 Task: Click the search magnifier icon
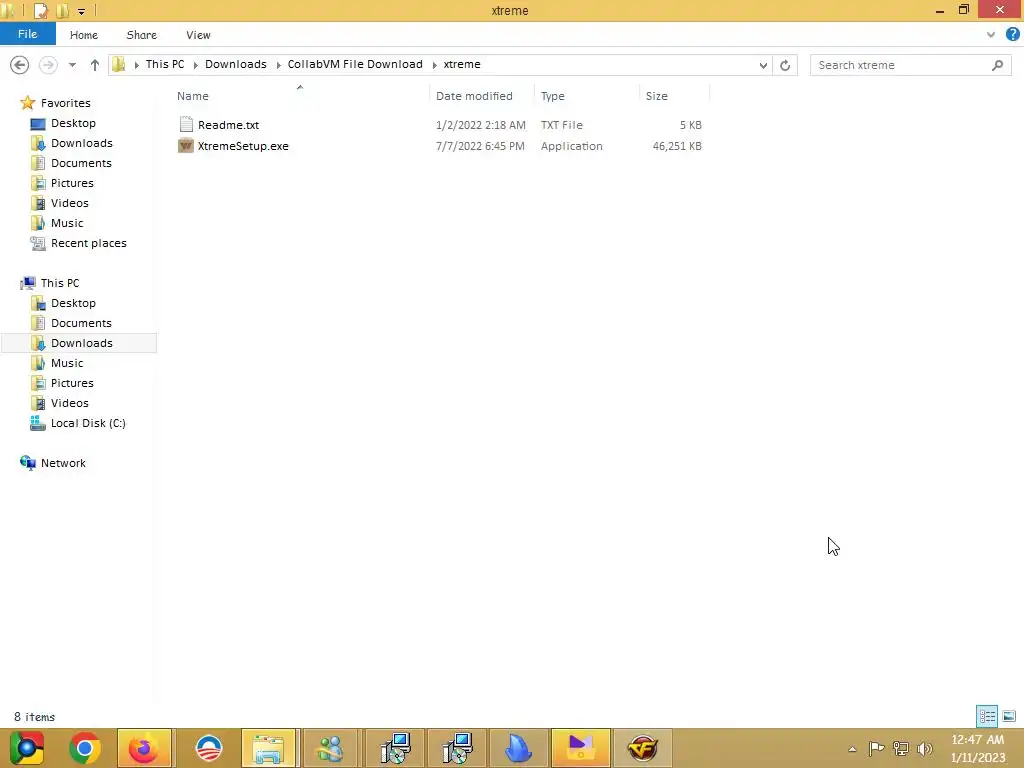[997, 65]
